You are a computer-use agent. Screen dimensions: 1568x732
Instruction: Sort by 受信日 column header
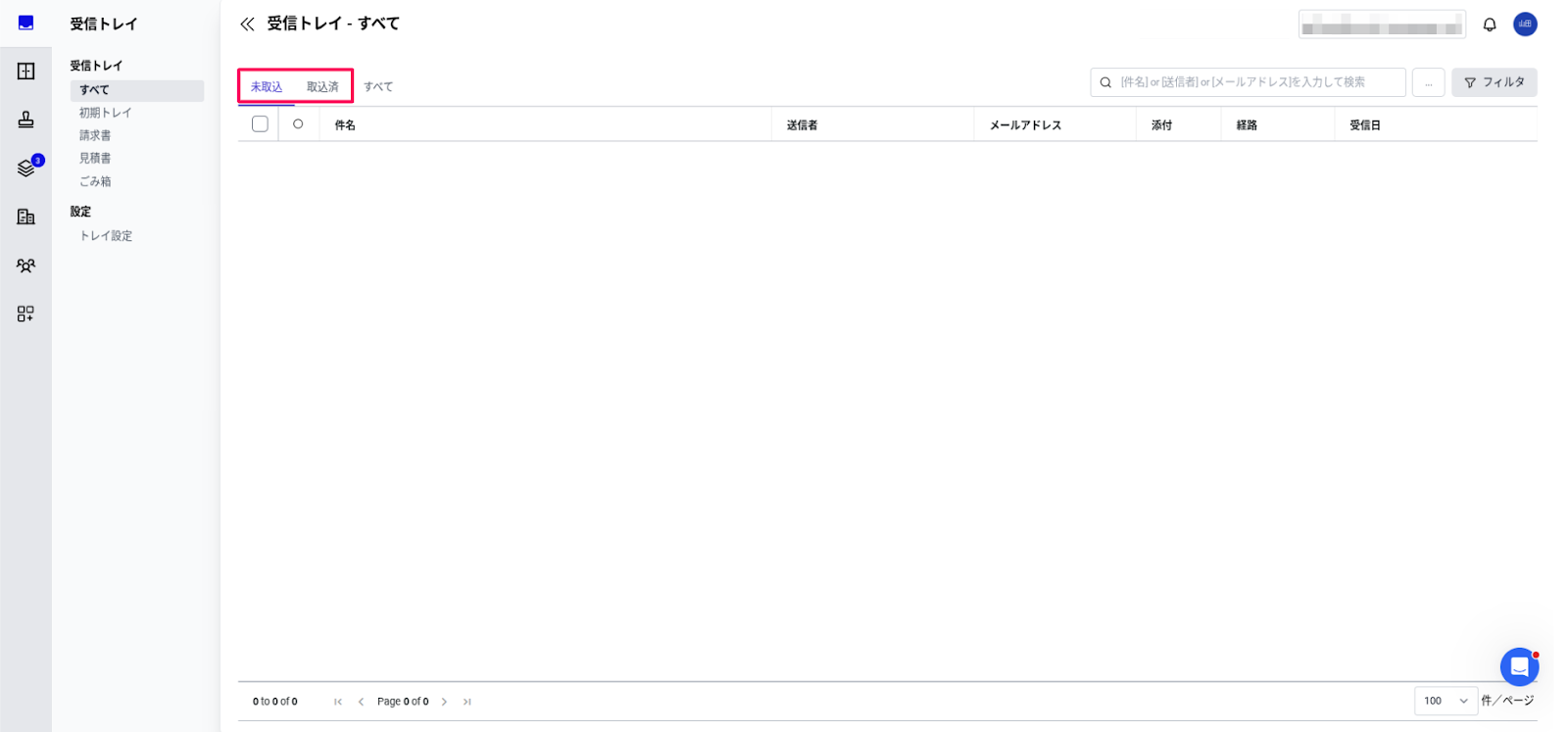point(1365,125)
